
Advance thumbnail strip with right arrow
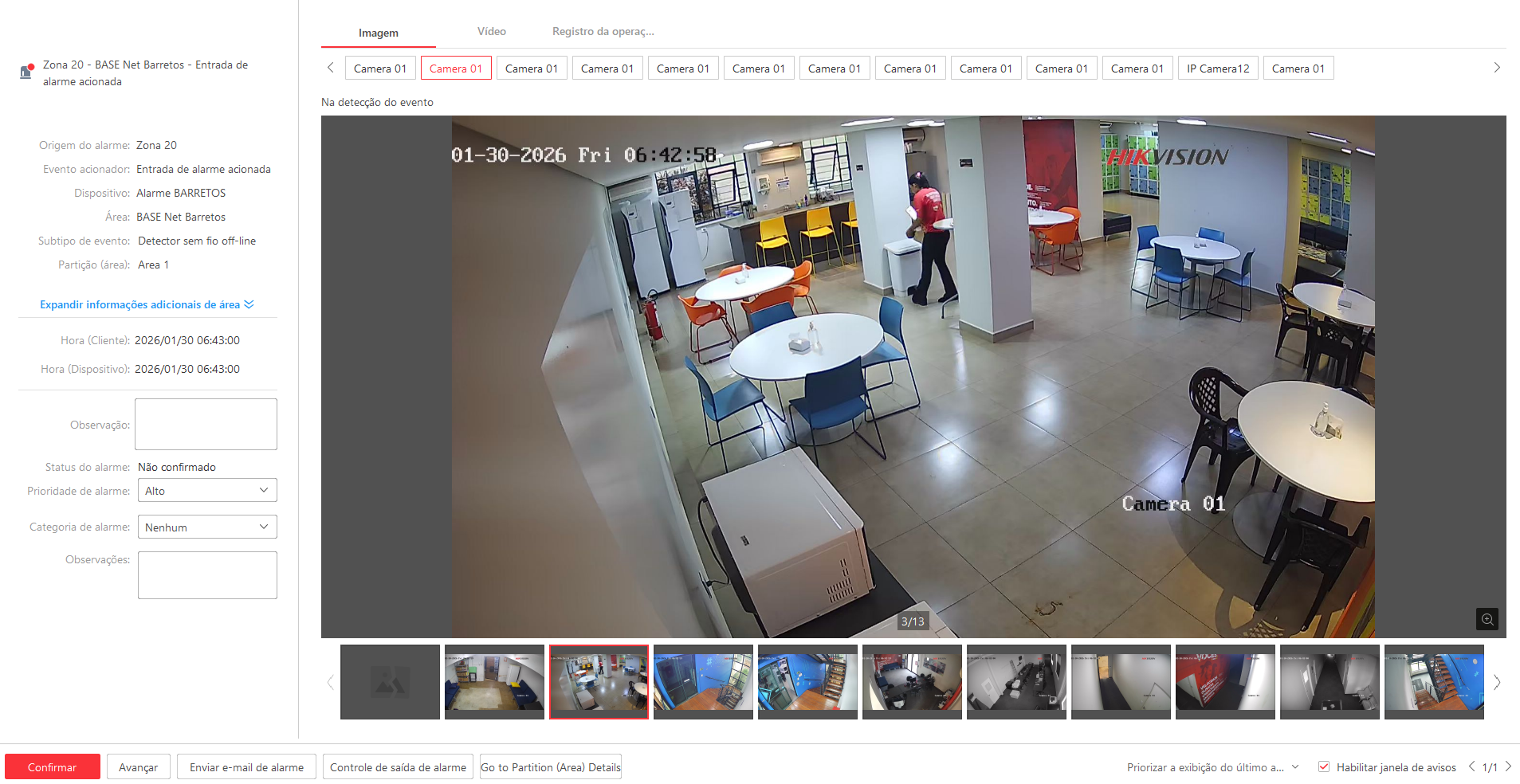(x=1496, y=682)
